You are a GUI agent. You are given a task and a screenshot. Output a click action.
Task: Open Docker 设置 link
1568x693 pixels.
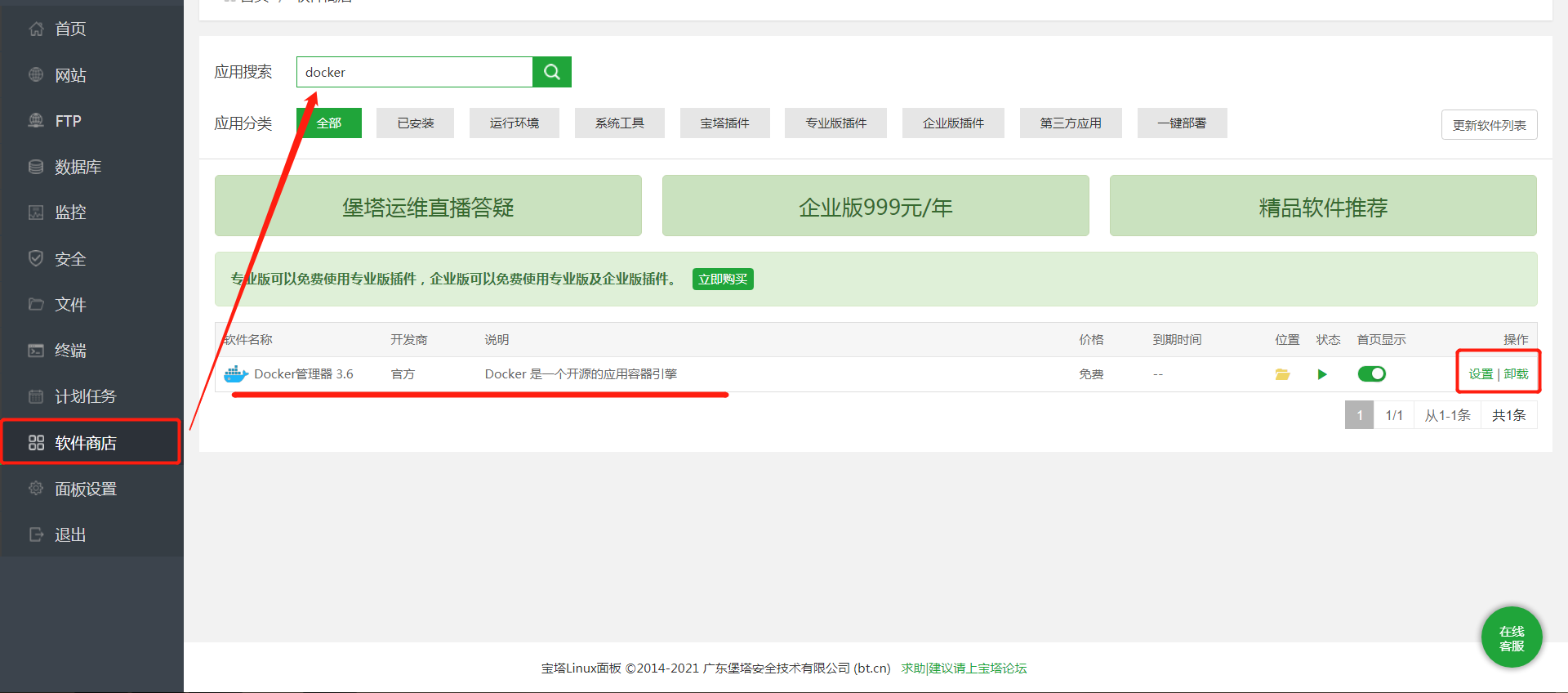pyautogui.click(x=1481, y=374)
